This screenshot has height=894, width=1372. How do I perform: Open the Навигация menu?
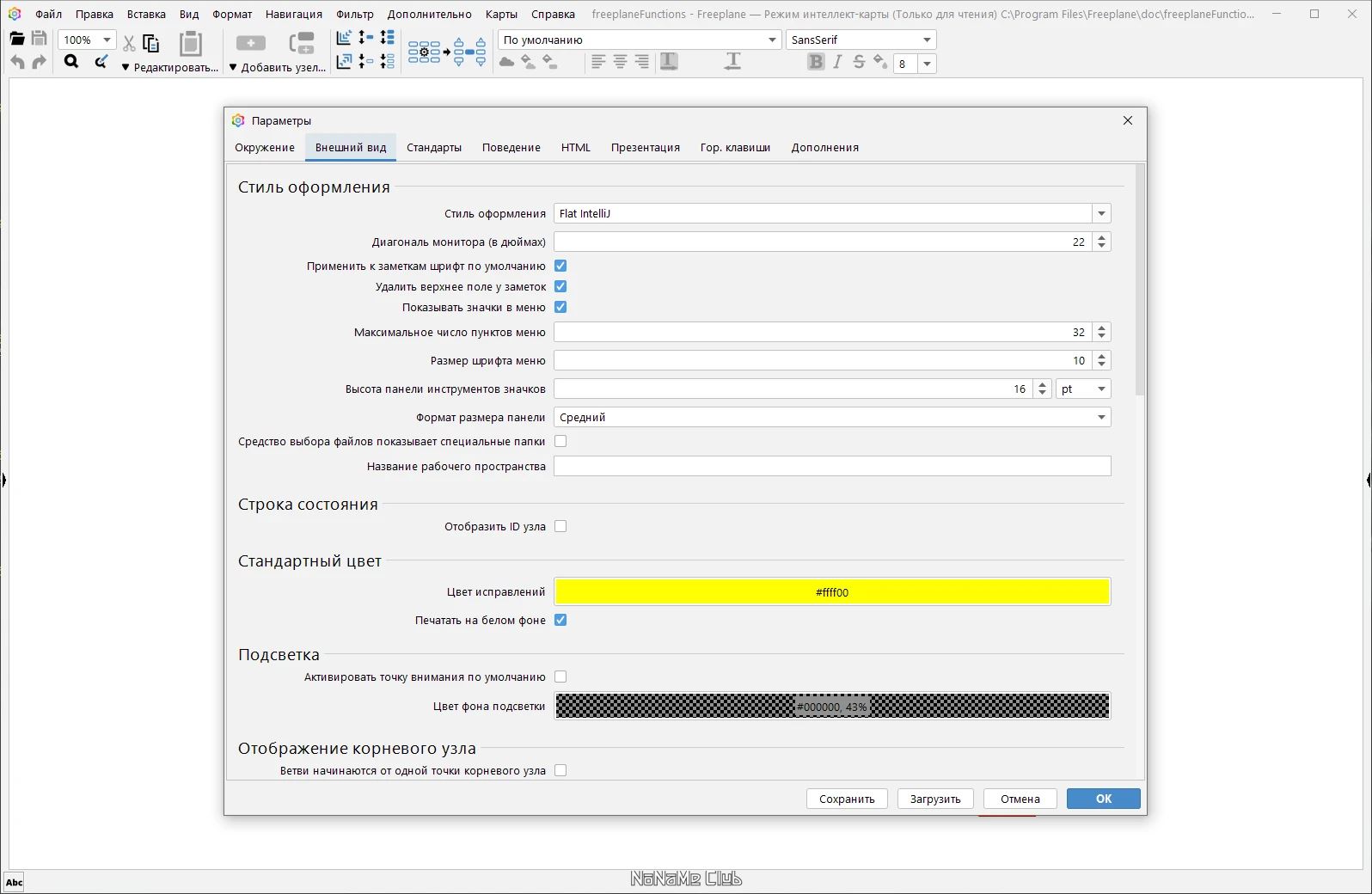(294, 14)
